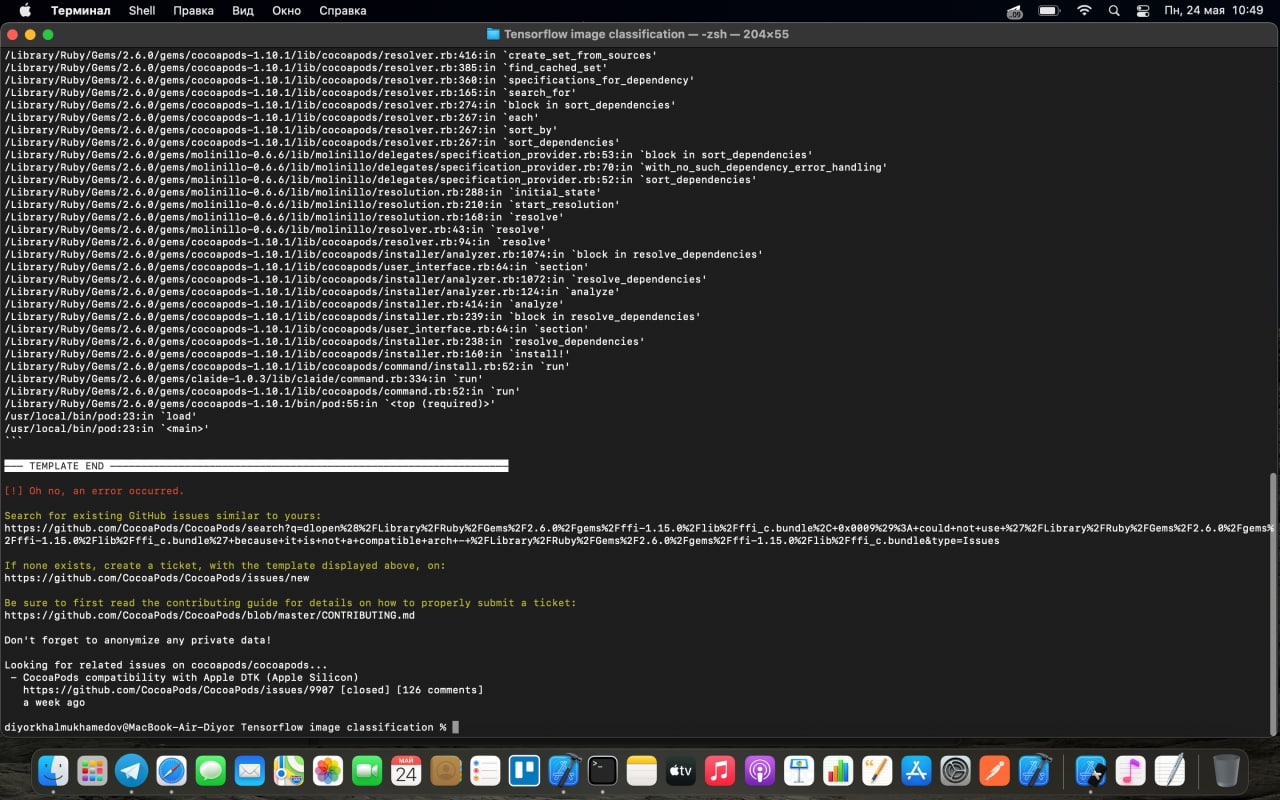Screen dimensions: 1280x800
Task: Open Telegram from the Dock
Action: [131, 770]
